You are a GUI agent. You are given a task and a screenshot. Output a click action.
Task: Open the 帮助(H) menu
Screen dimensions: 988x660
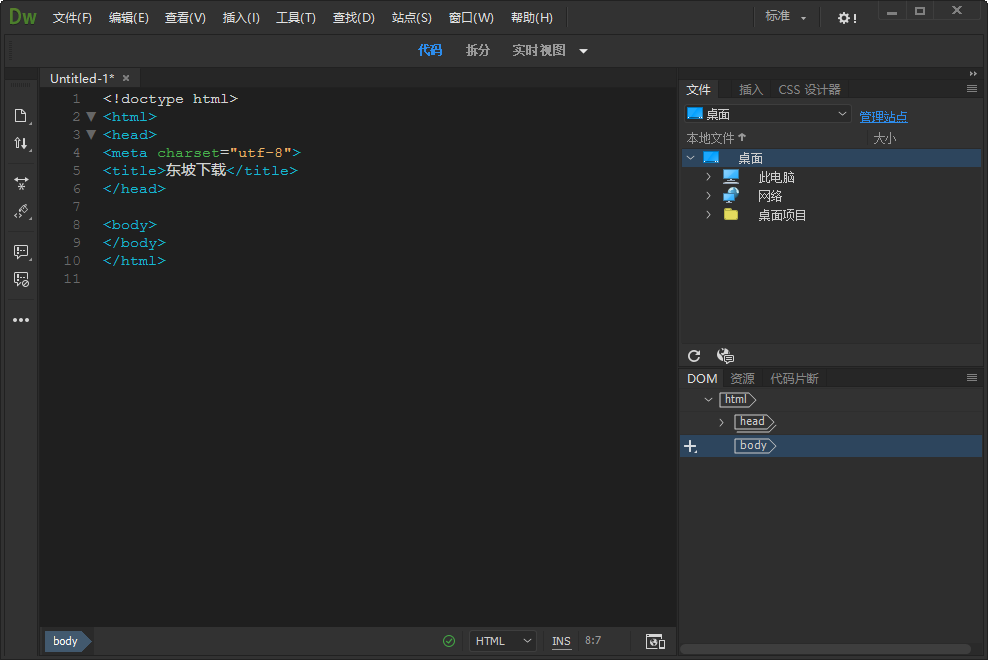pos(532,18)
